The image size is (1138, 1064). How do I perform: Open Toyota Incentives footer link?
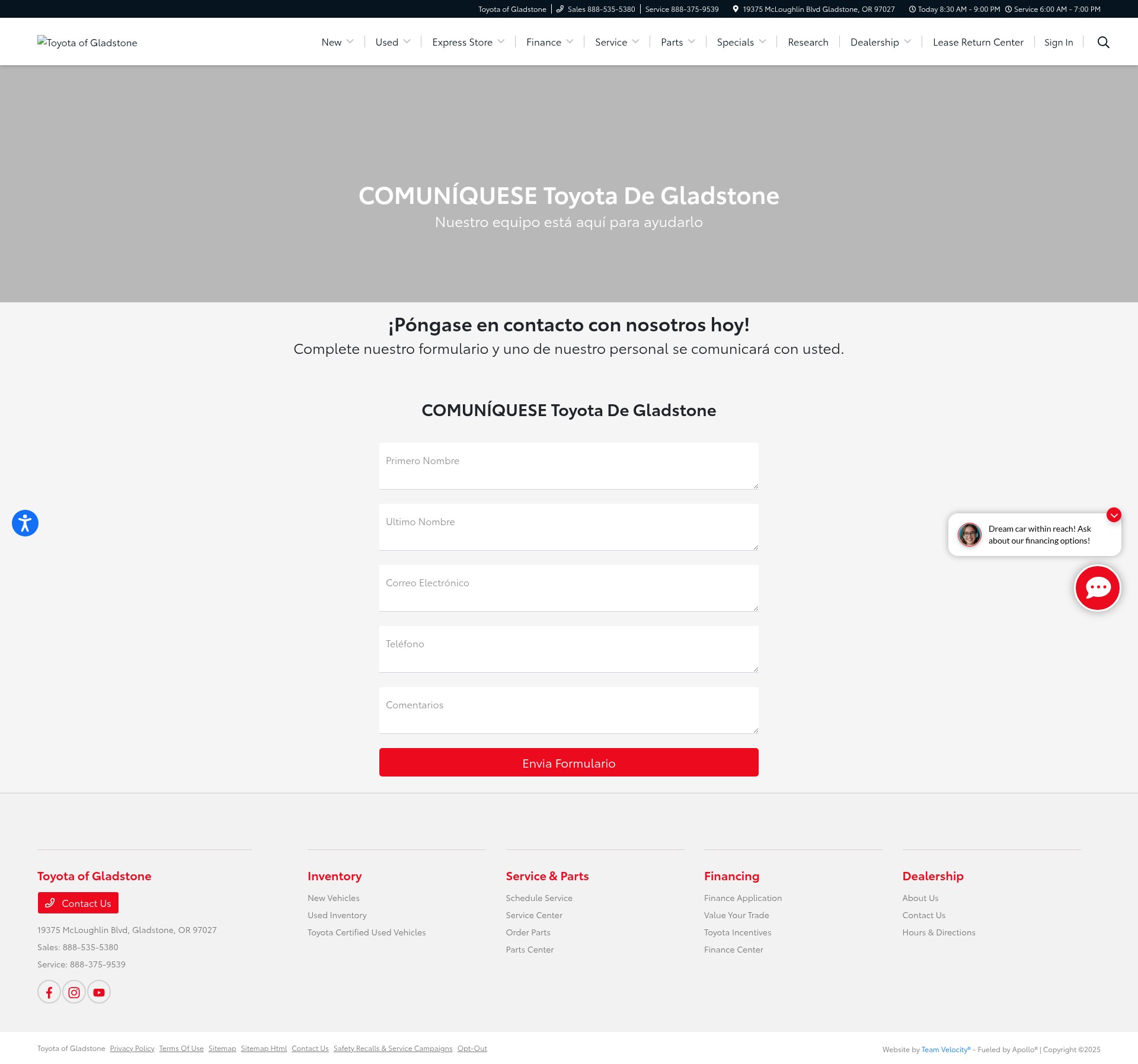tap(737, 932)
